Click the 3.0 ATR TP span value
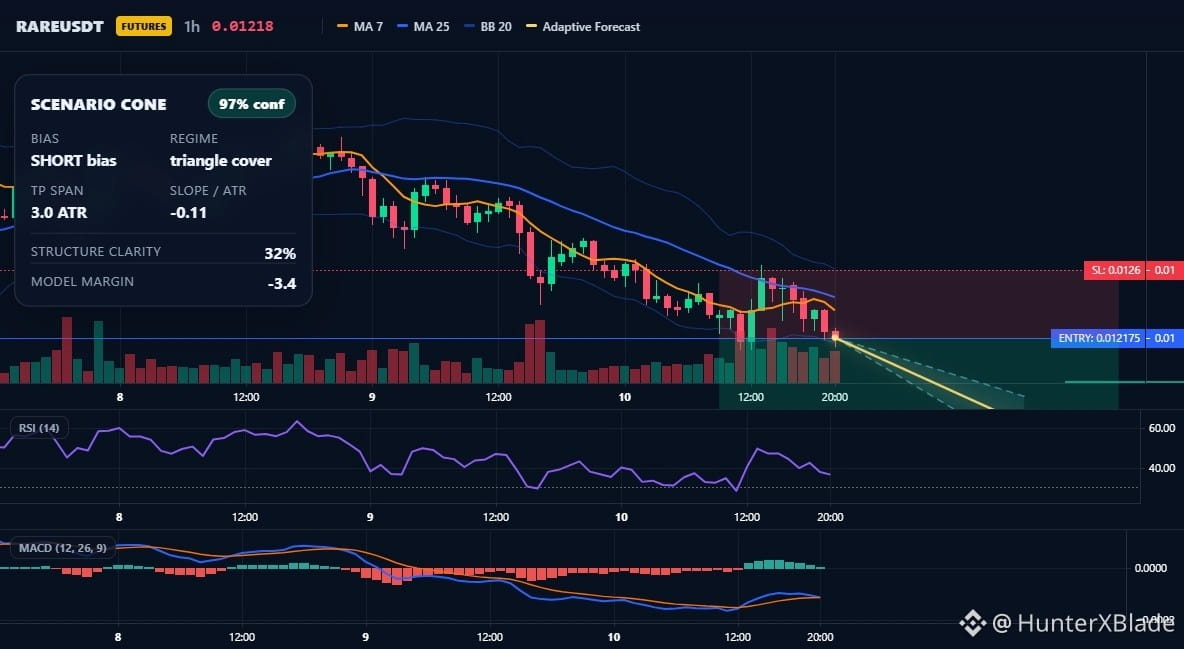Viewport: 1184px width, 649px height. pos(59,212)
